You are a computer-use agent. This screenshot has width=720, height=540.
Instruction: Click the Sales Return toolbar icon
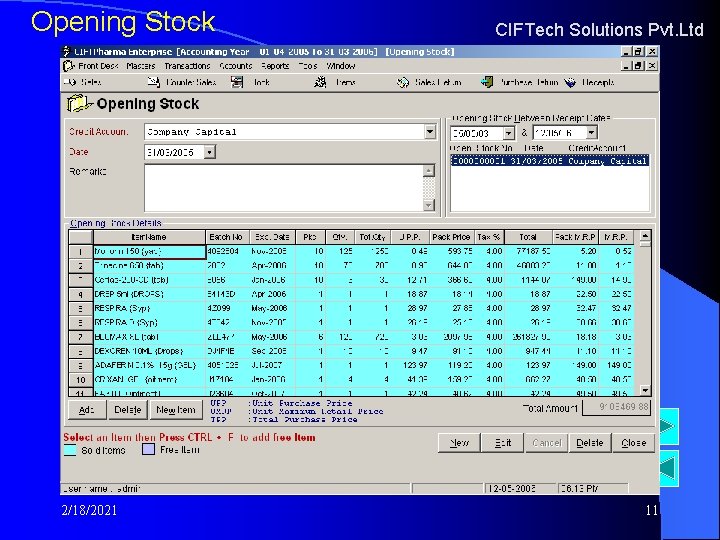tap(403, 83)
